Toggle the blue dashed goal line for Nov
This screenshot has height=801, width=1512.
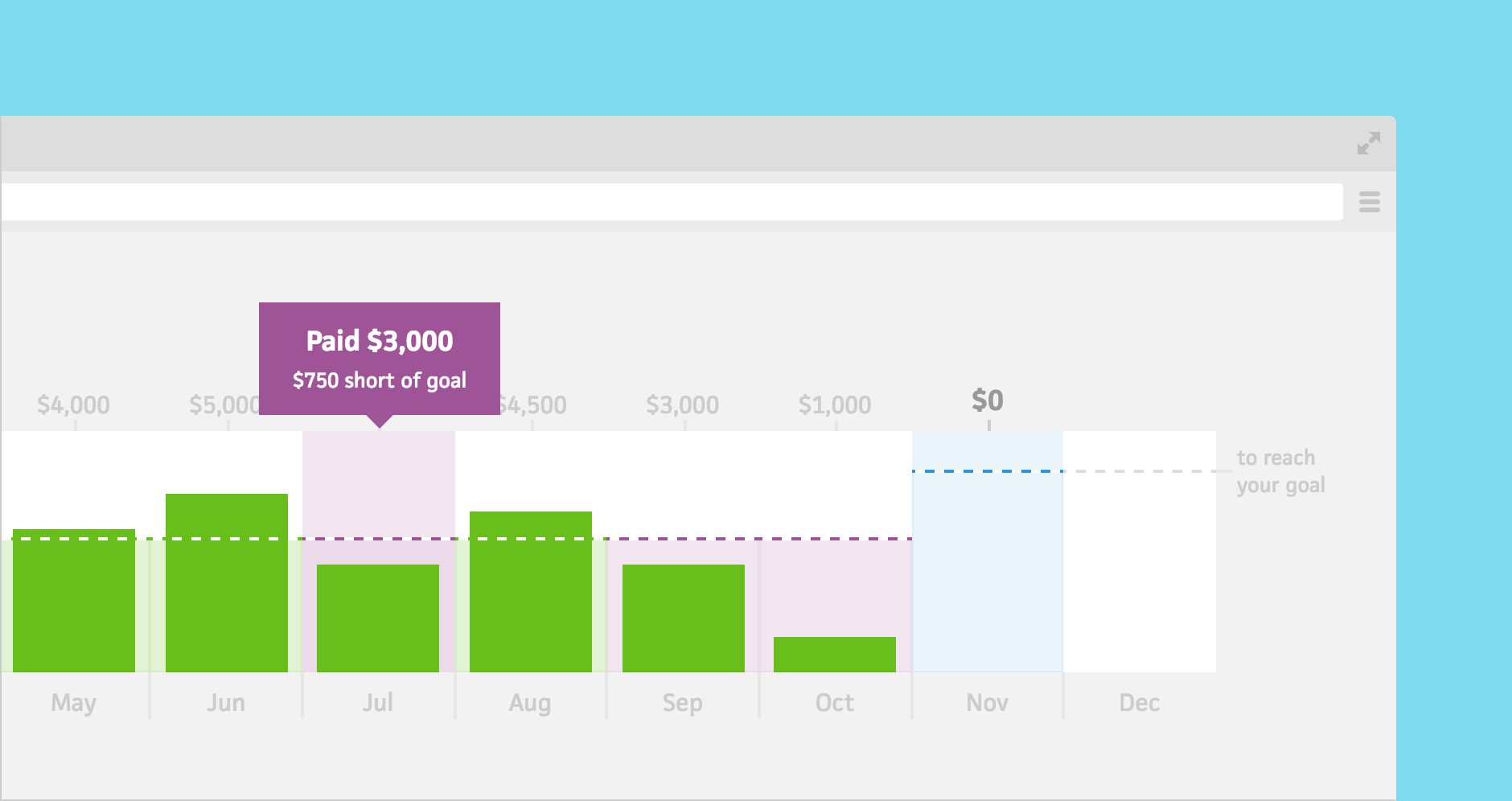click(986, 473)
